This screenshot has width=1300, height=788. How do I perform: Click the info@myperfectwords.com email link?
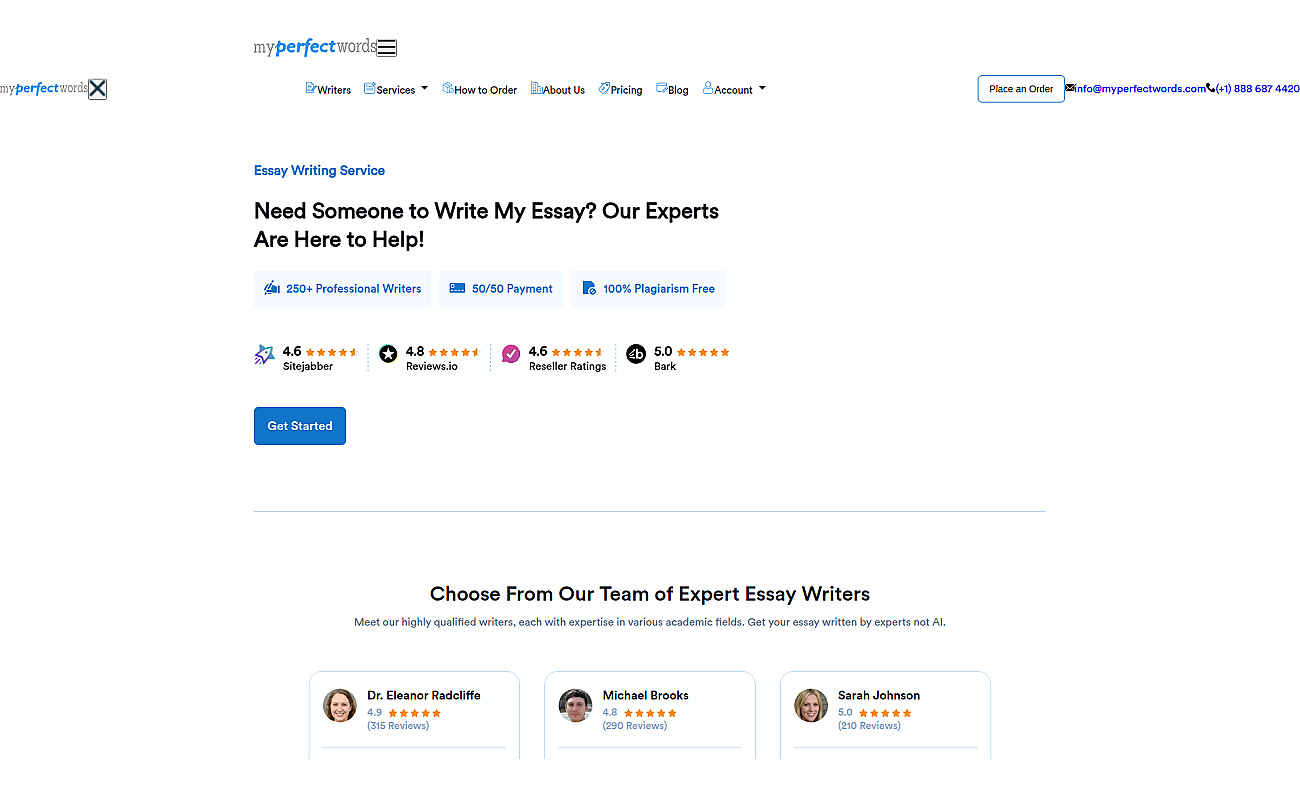(x=1140, y=89)
